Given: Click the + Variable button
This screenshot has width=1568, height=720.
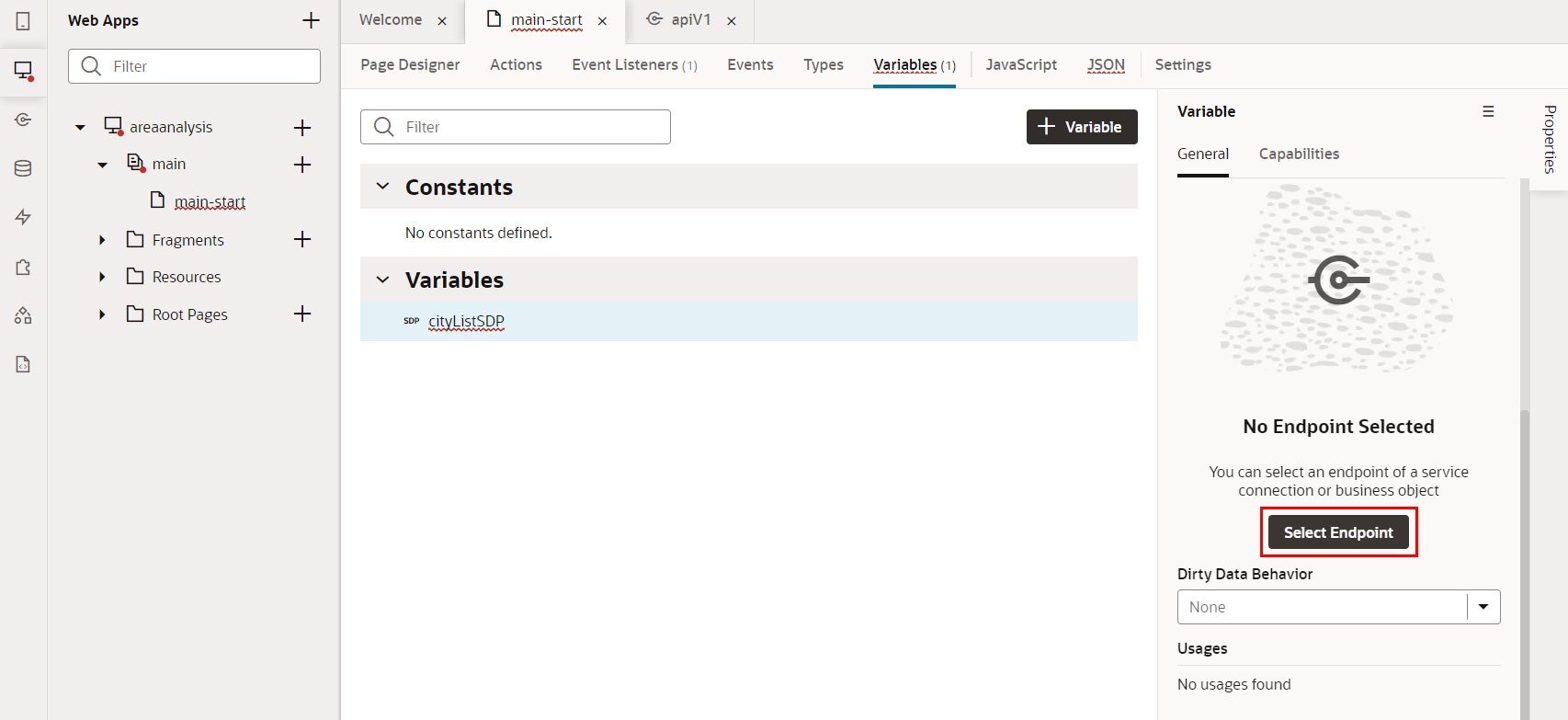Looking at the screenshot, I should coord(1081,127).
